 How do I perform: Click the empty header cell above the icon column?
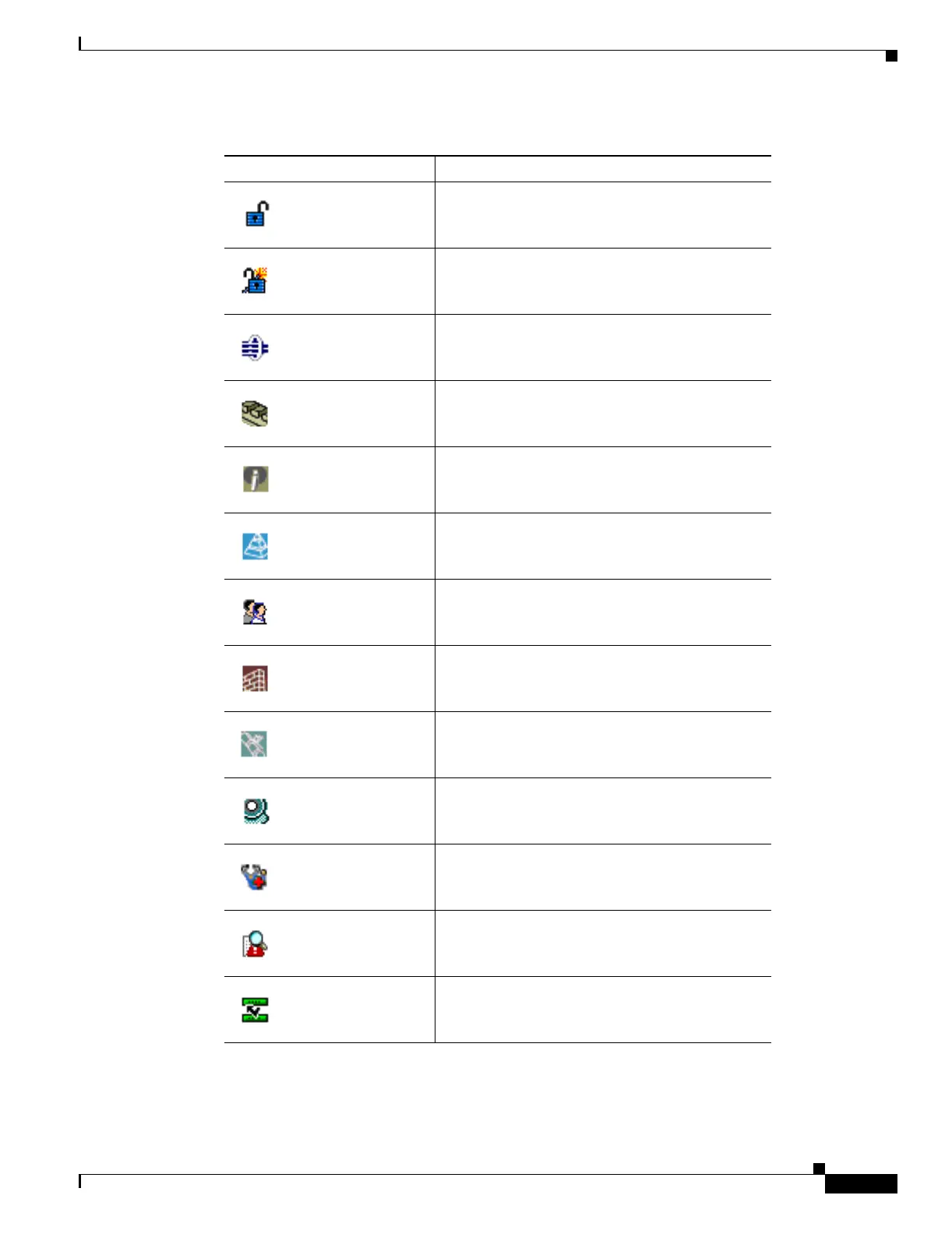click(330, 169)
